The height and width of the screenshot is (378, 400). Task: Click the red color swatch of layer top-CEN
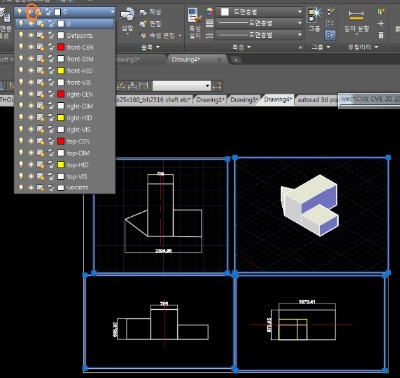coord(61,141)
